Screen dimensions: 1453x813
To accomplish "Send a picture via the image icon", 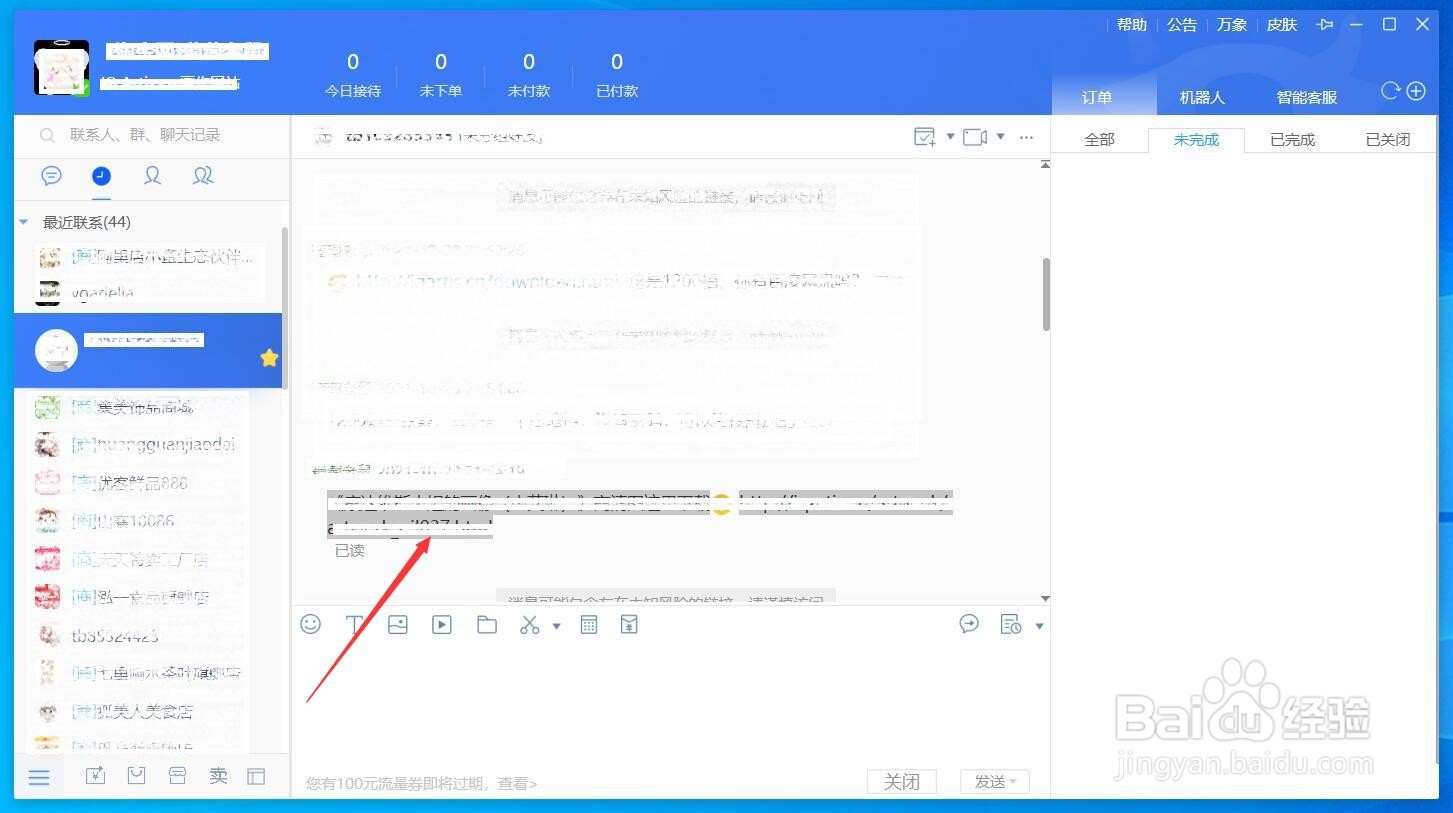I will pyautogui.click(x=398, y=624).
